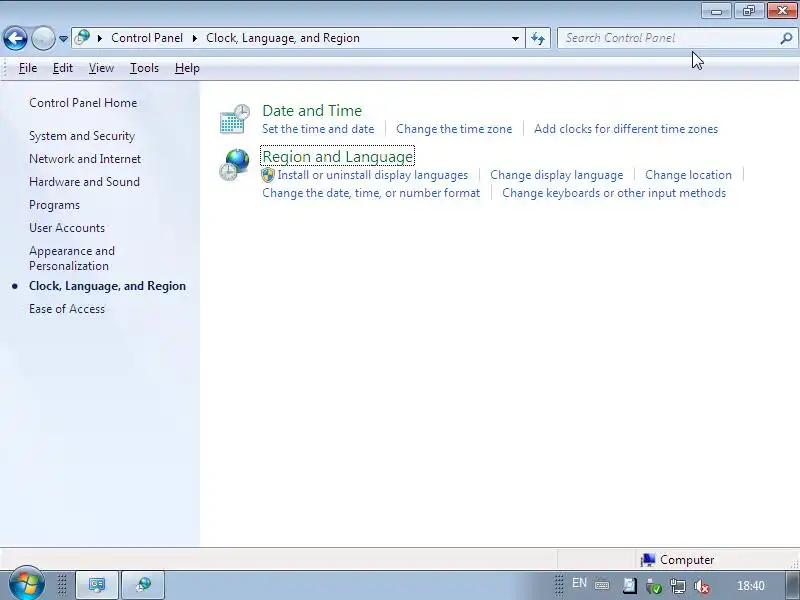Click Change location
Image resolution: width=800 pixels, height=600 pixels.
[688, 175]
